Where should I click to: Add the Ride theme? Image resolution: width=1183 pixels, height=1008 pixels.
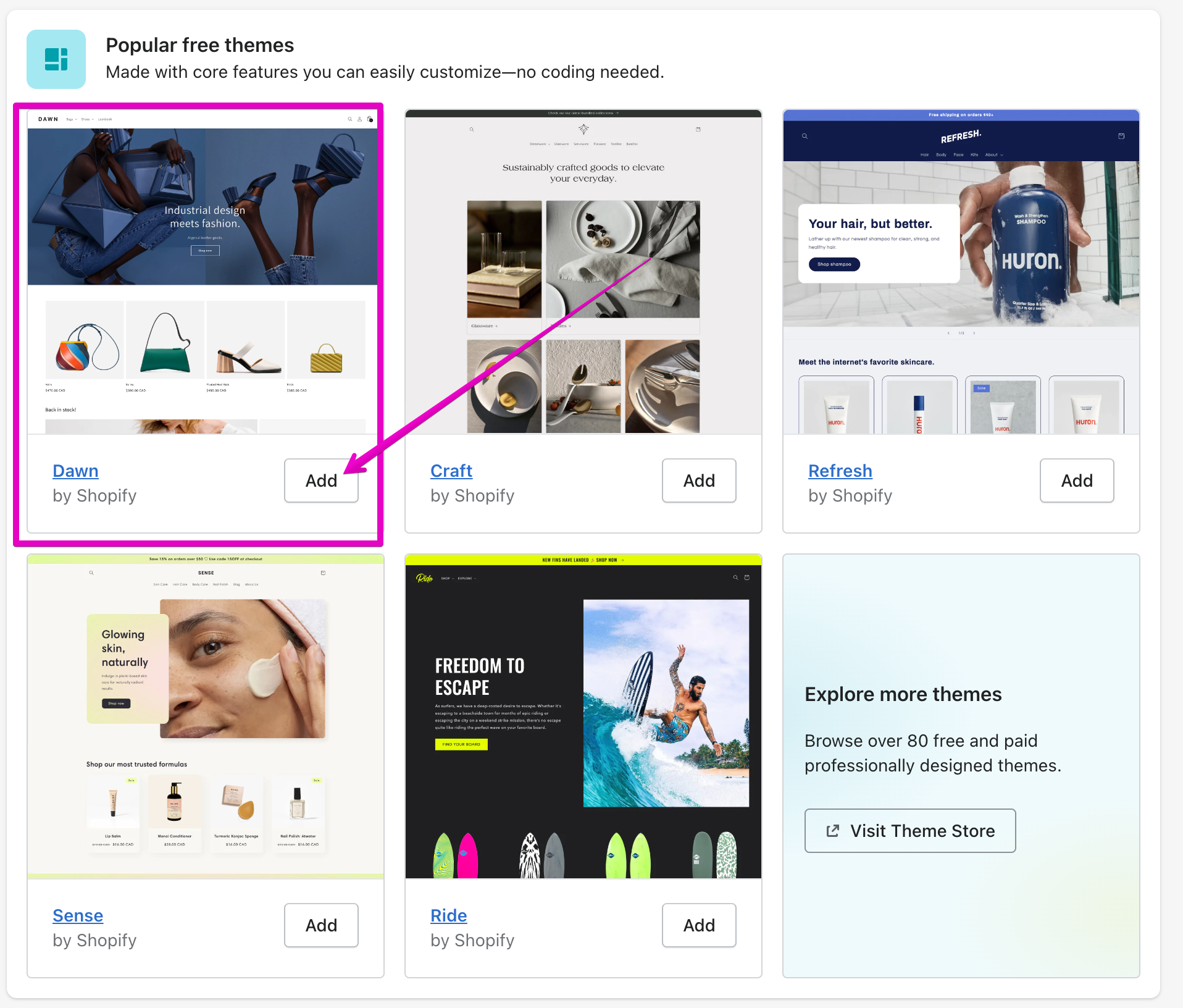[699, 925]
